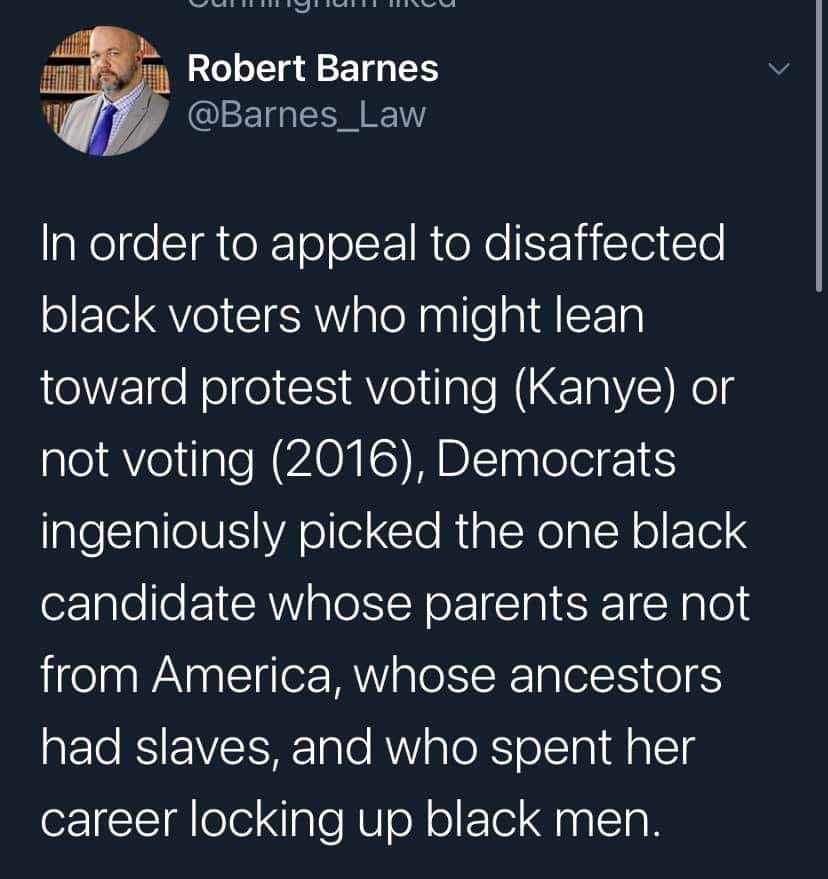Click the word 'ingeniously' in the tweet

[163, 532]
